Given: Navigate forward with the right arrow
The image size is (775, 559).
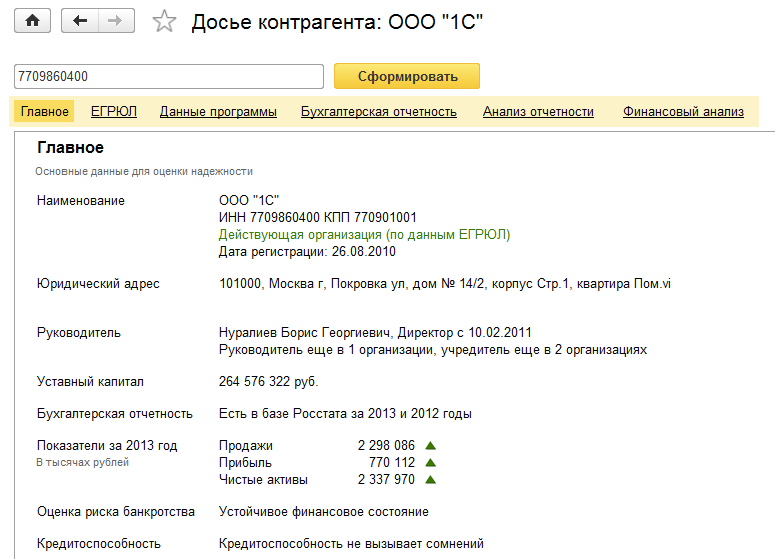Looking at the screenshot, I should (x=116, y=21).
